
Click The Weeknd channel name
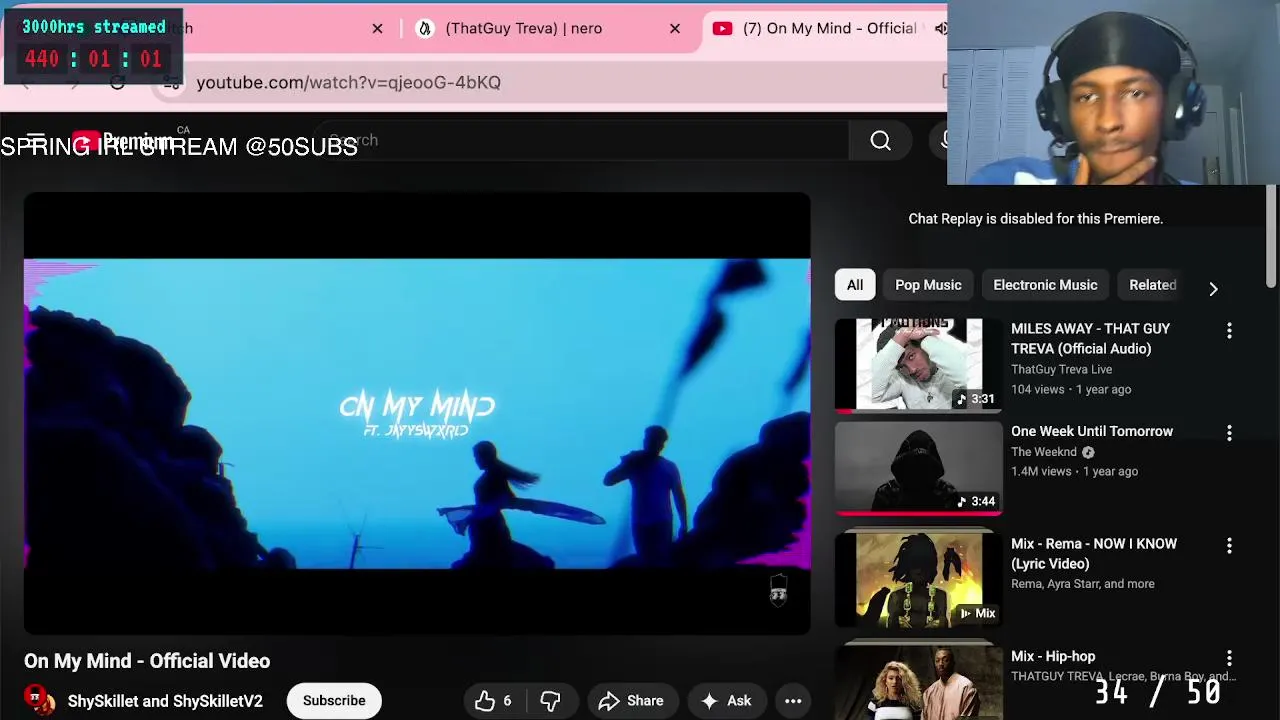click(1043, 452)
